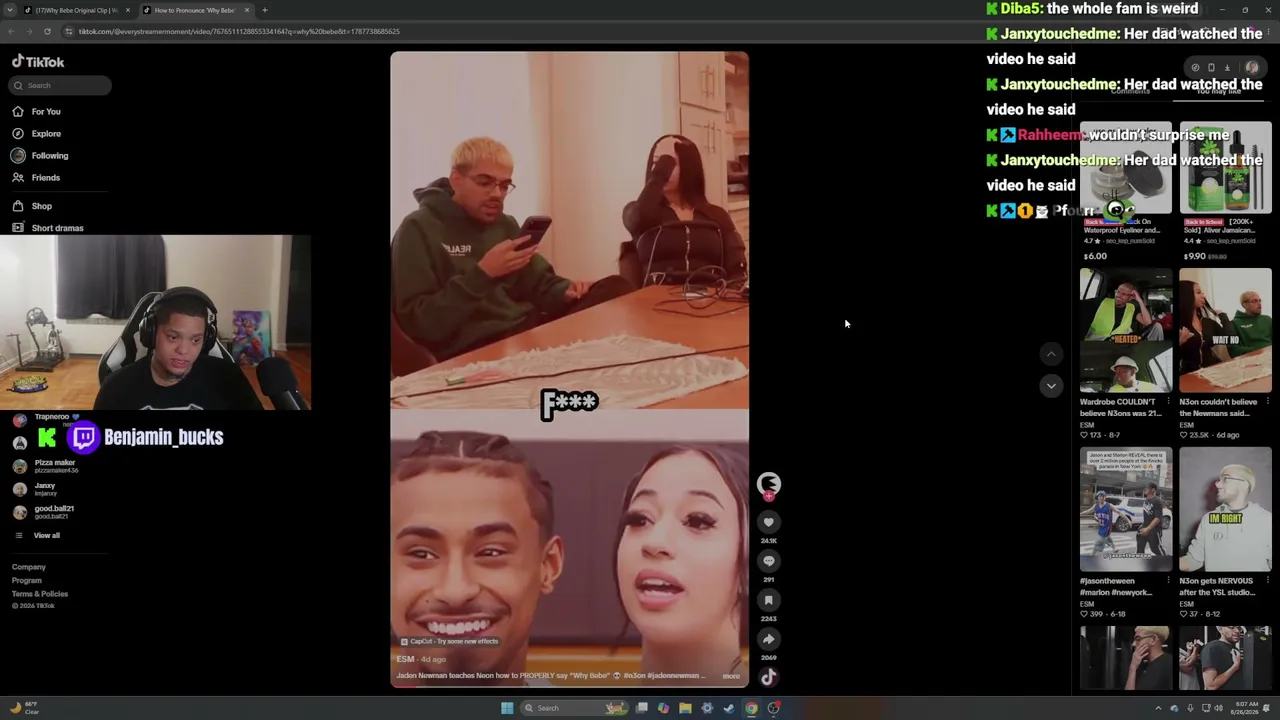Go to the Following feed
Viewport: 1280px width, 720px height.
[49, 156]
